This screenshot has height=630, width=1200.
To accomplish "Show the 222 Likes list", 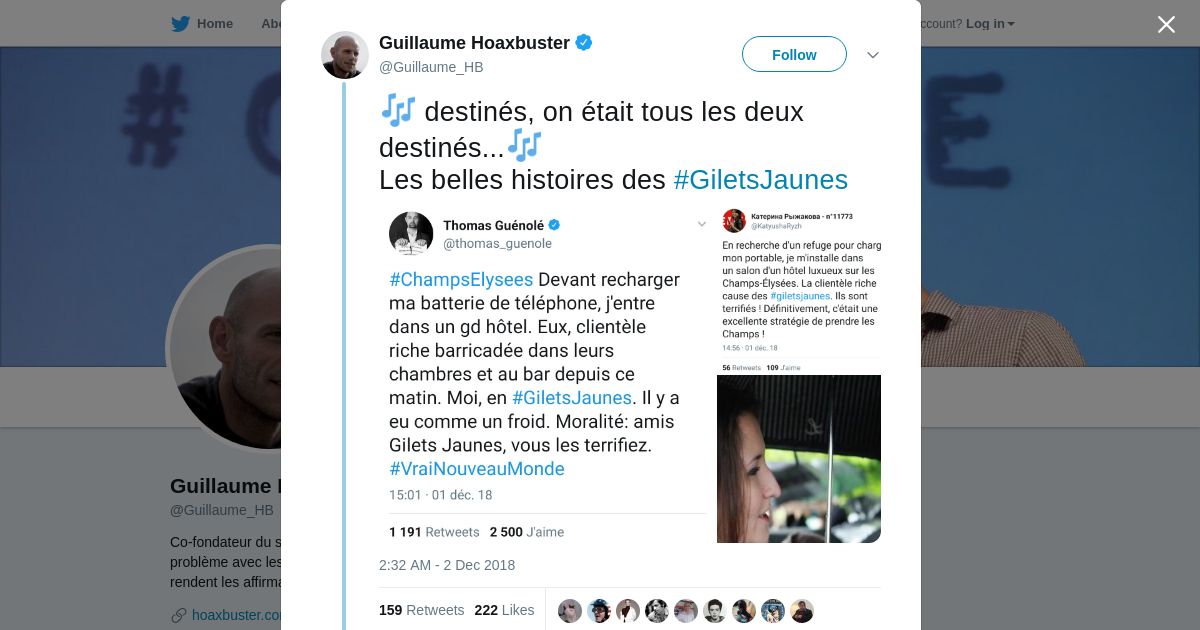I will (x=504, y=610).
